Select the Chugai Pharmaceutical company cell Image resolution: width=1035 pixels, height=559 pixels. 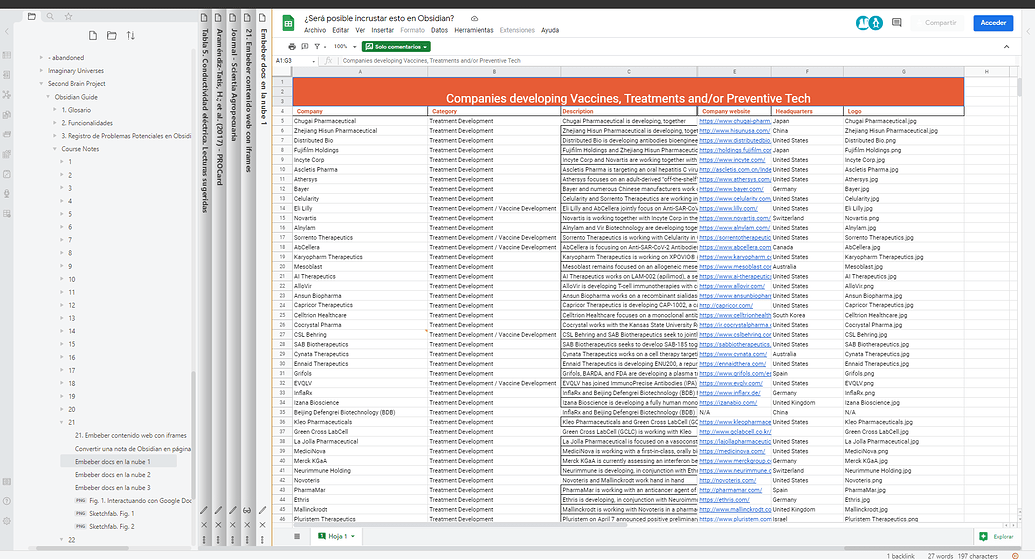(360, 121)
